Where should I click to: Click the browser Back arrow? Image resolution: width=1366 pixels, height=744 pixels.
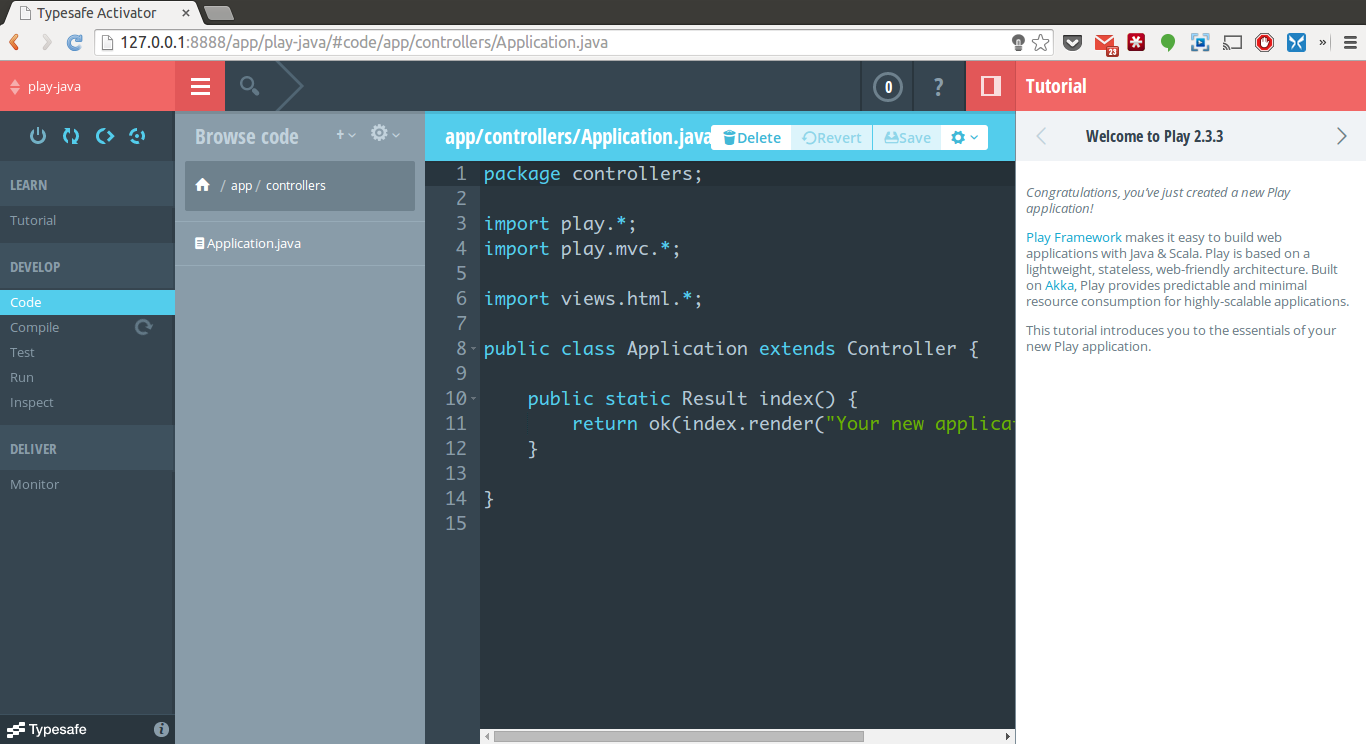tap(15, 42)
